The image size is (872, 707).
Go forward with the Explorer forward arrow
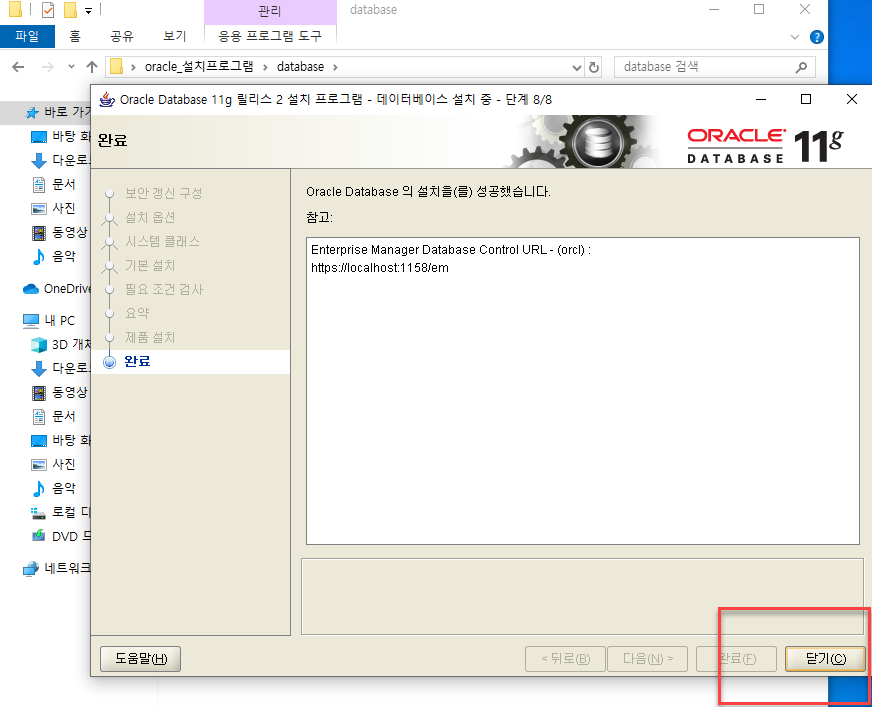point(48,67)
